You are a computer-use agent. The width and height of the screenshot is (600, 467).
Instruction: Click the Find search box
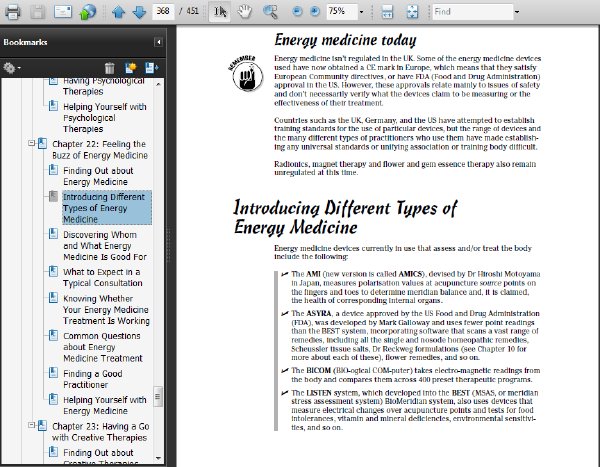click(473, 11)
